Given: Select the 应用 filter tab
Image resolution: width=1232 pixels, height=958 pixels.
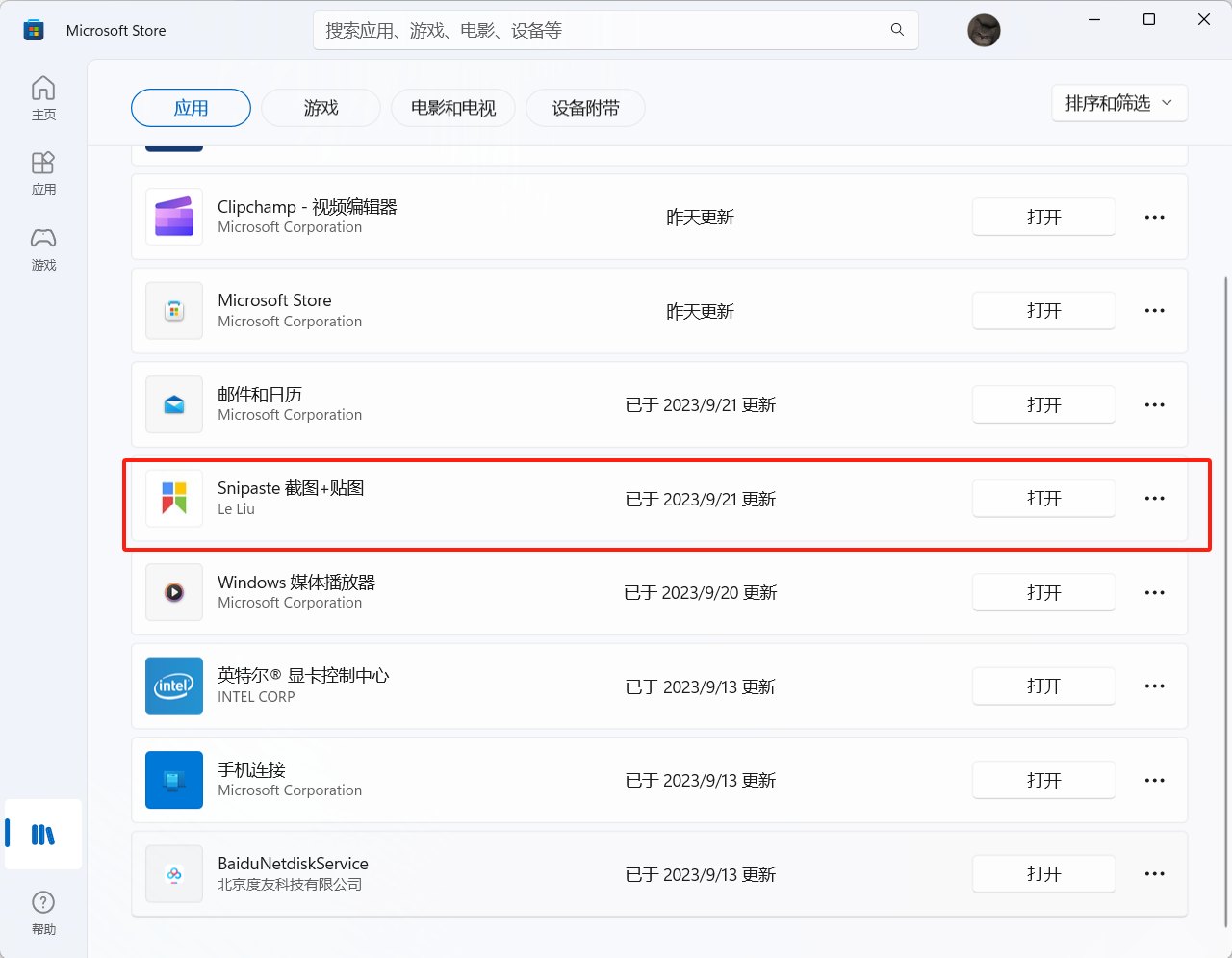Looking at the screenshot, I should click(191, 108).
